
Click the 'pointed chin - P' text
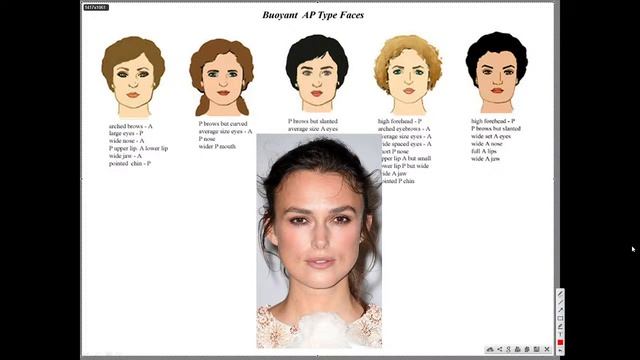point(130,163)
